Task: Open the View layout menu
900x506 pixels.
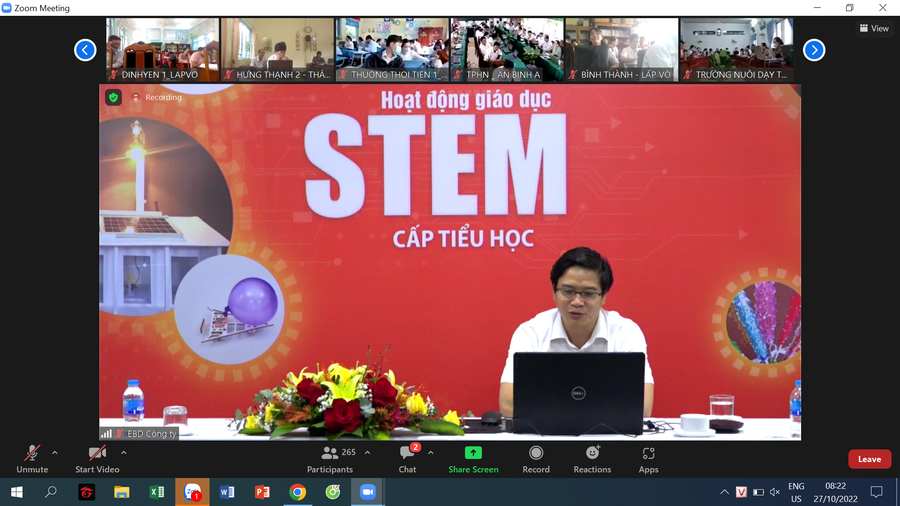Action: 874,28
